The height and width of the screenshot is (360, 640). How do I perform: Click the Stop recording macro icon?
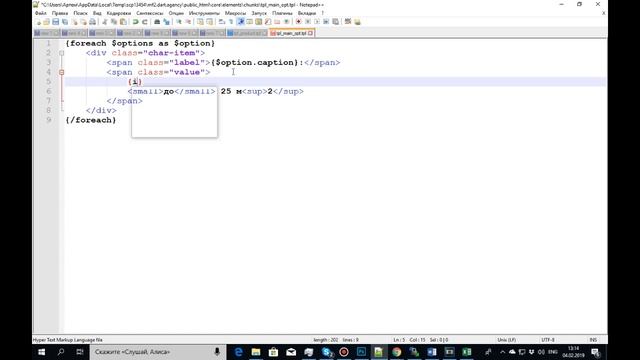pos(308,22)
